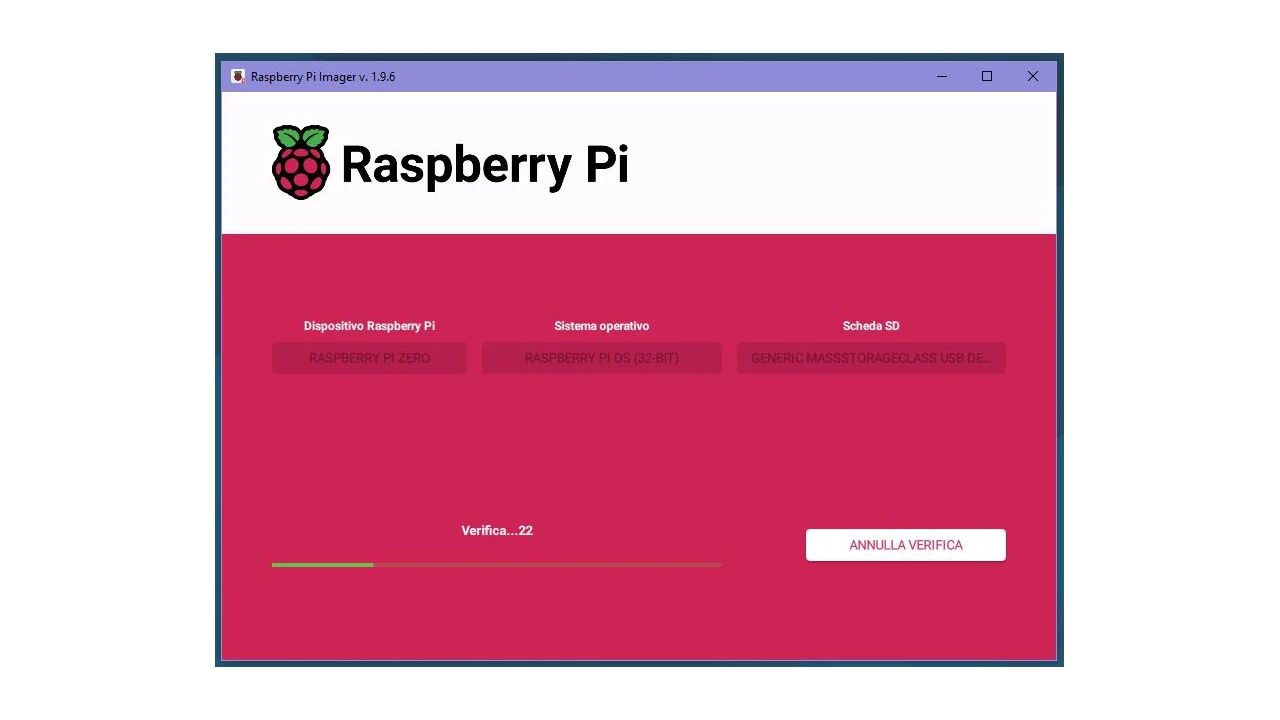Open the GENERIC MASSSTORAGECLASS USB storage selector

871,358
